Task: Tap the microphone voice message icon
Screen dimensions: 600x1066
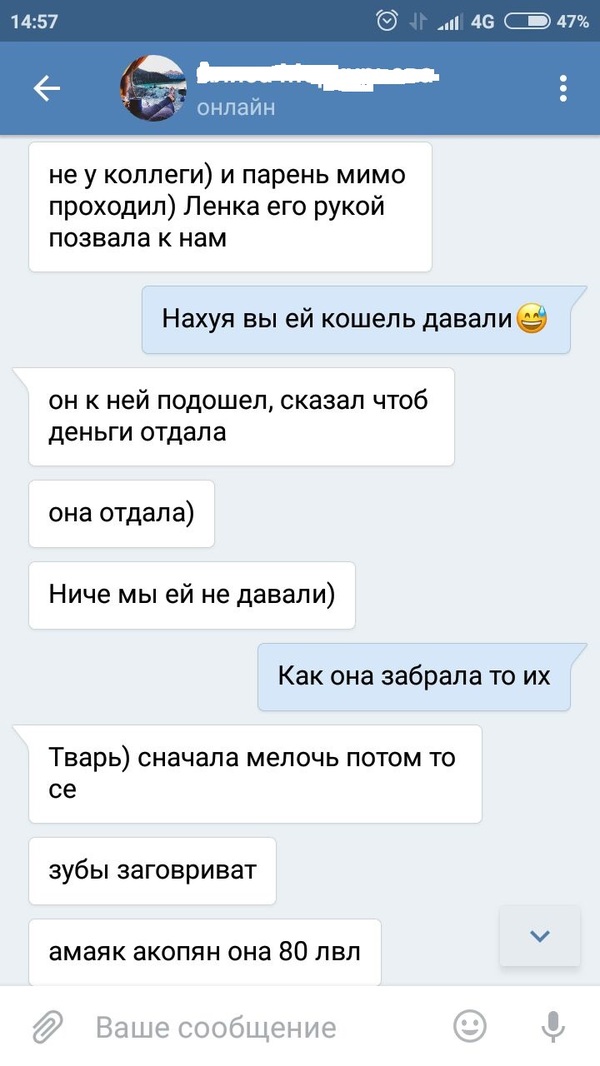Action: coord(554,1026)
